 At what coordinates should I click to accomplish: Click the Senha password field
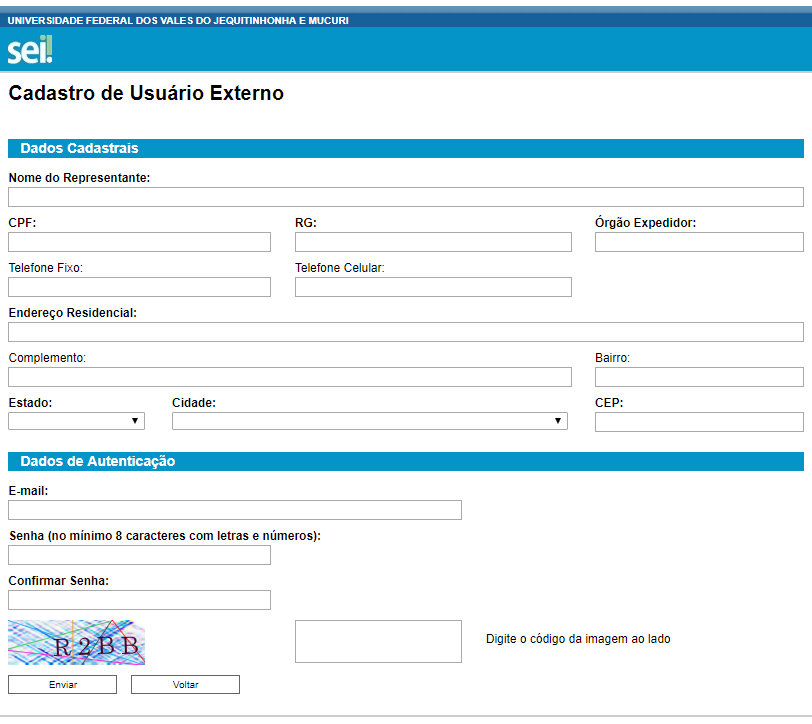[139, 555]
